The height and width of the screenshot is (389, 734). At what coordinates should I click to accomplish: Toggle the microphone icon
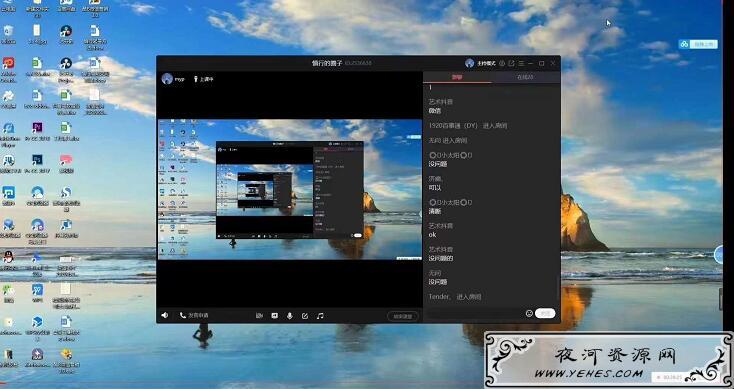click(x=290, y=316)
